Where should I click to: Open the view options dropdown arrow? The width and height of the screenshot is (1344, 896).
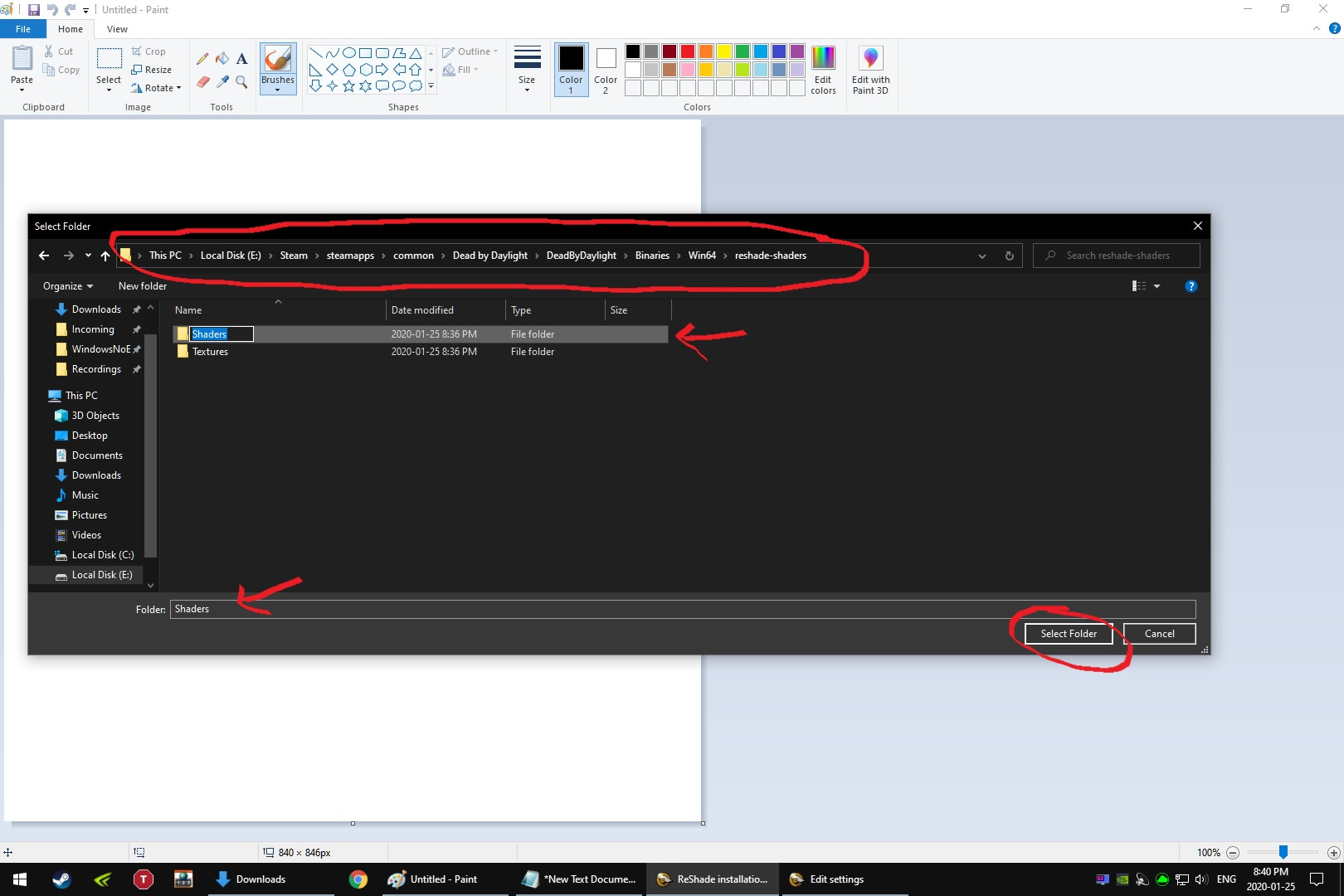1157,286
